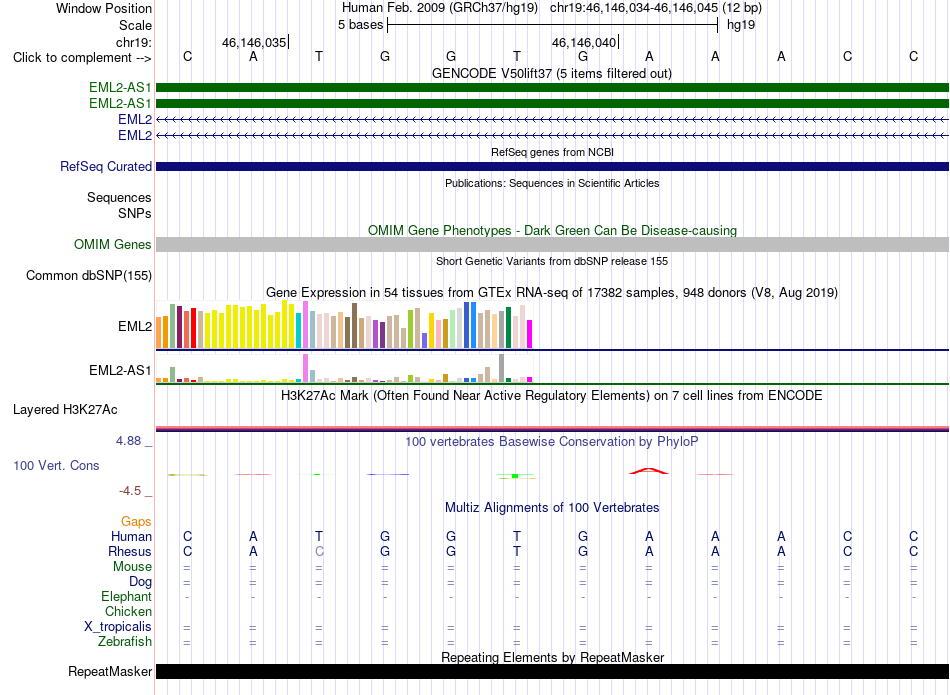Select the Chicken species row label
This screenshot has height=695, width=950.
pos(128,611)
